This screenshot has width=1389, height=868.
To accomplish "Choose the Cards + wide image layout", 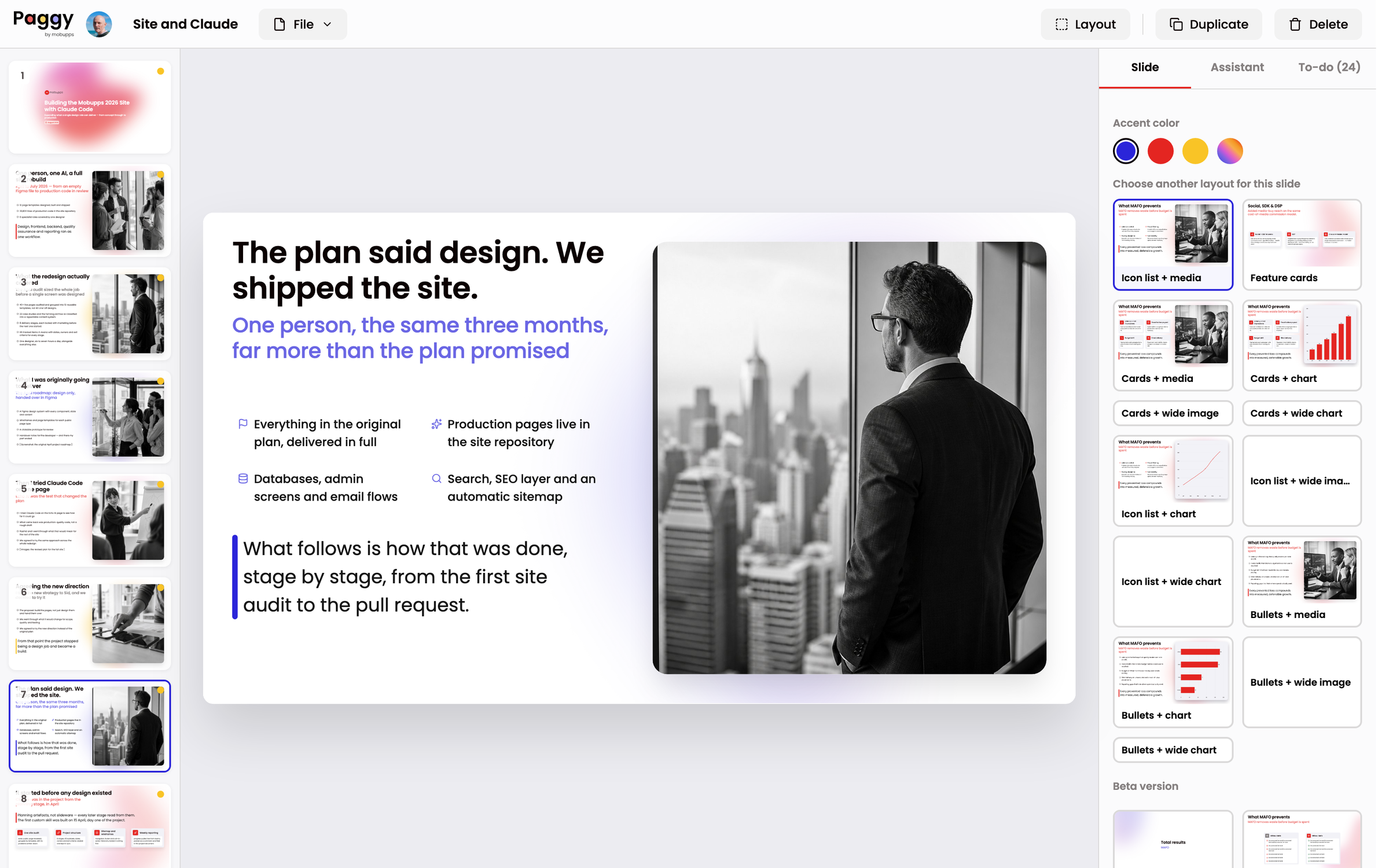I will (1173, 413).
